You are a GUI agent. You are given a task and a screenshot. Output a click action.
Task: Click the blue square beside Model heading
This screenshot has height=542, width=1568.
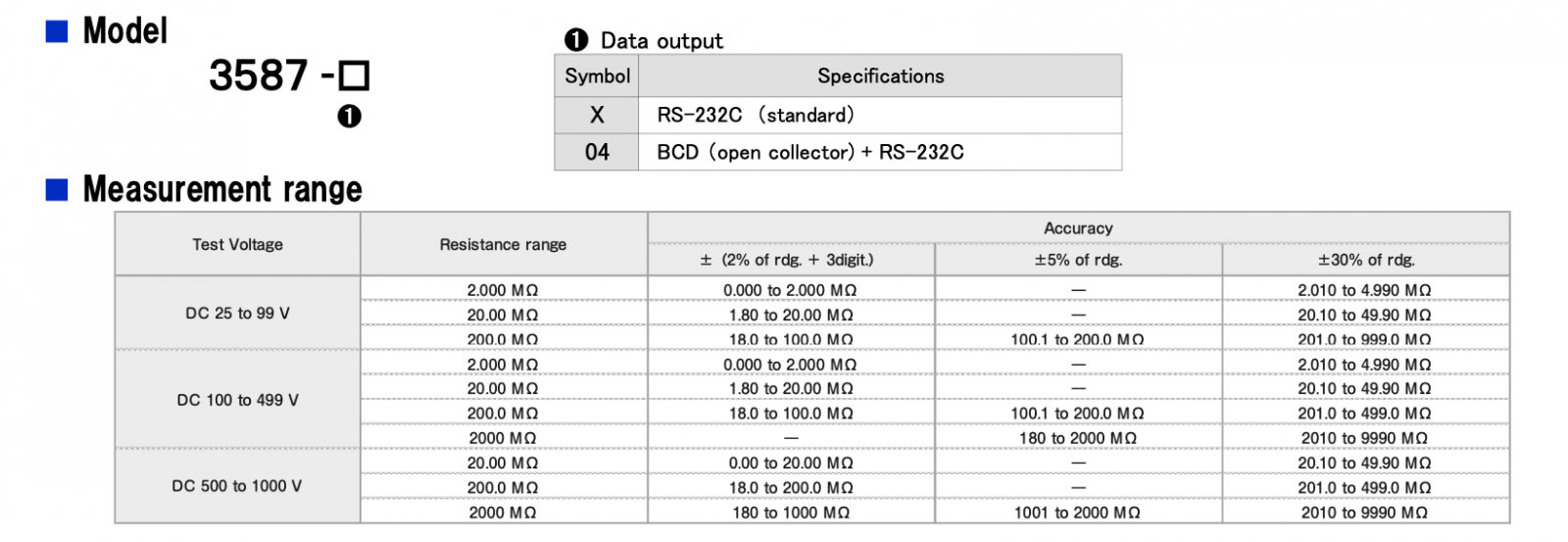pos(57,32)
